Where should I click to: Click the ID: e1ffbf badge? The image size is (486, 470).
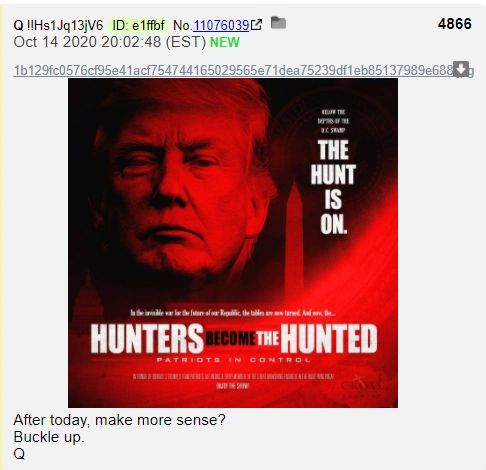(138, 25)
